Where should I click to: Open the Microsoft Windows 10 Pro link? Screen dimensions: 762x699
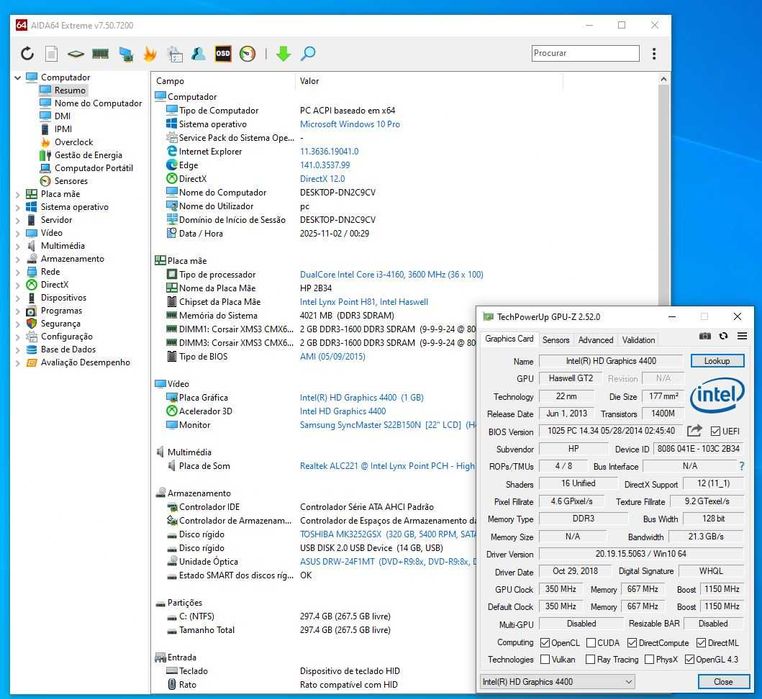coord(350,124)
